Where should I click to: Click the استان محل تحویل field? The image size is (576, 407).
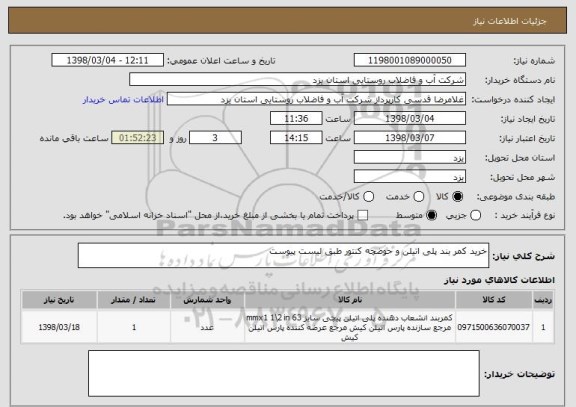[410, 157]
